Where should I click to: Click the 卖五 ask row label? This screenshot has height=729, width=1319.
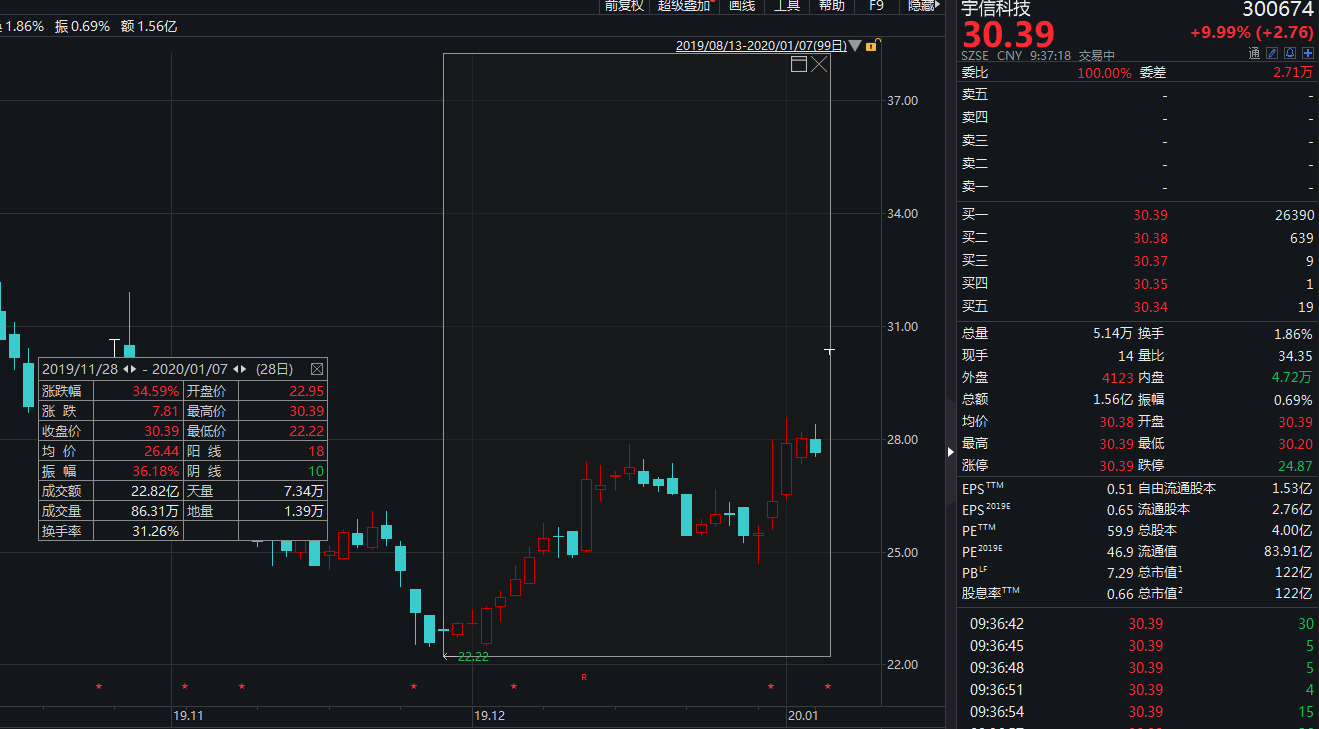[975, 95]
